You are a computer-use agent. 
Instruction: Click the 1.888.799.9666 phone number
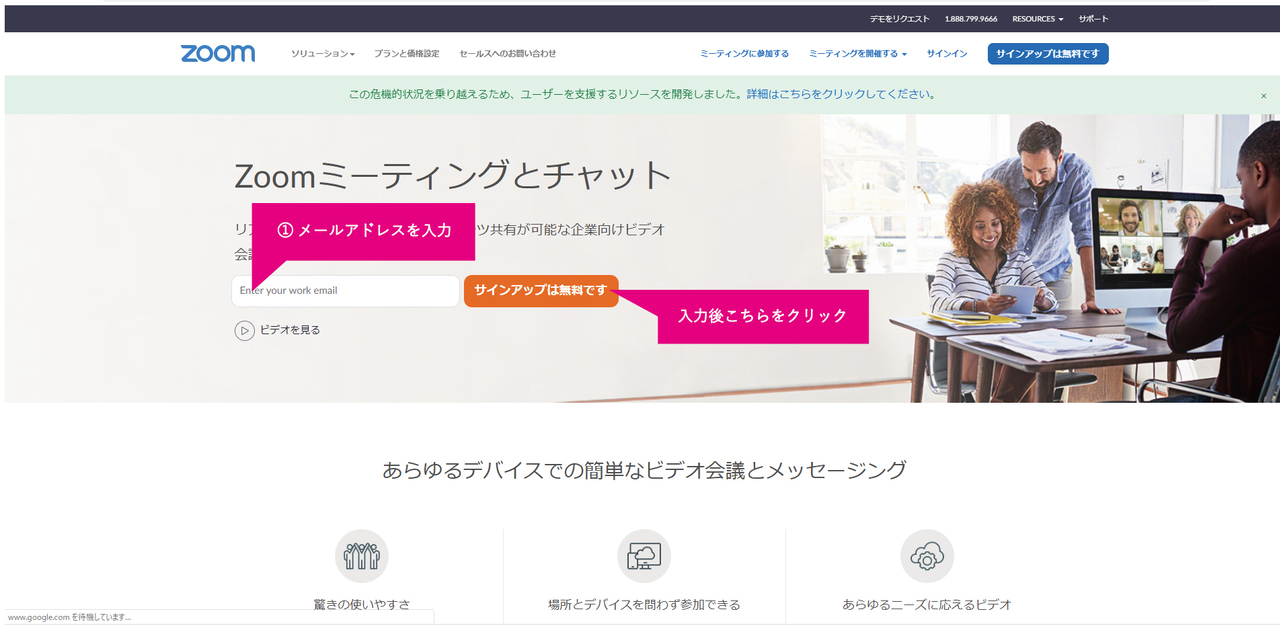971,19
